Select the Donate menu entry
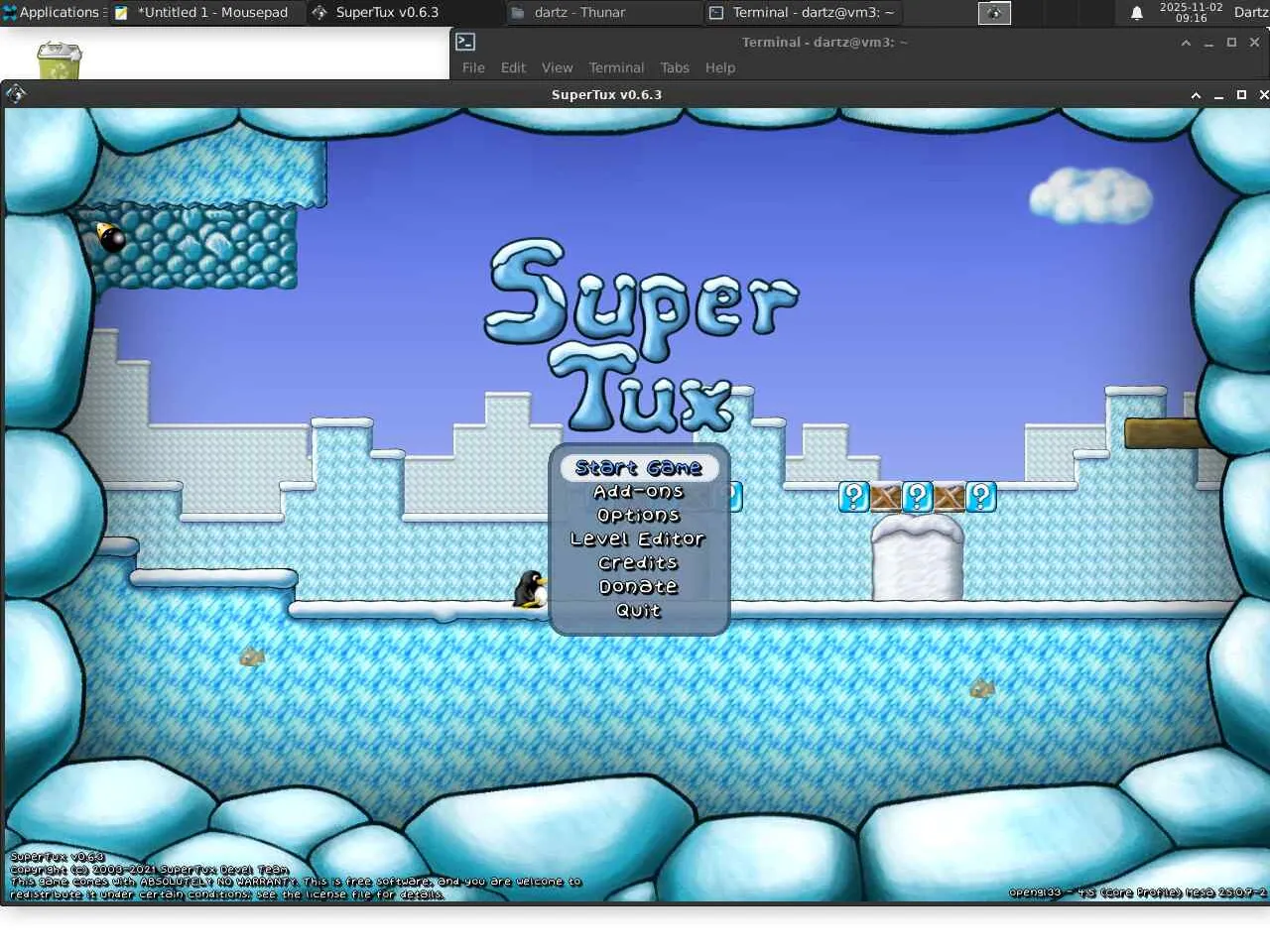 click(x=638, y=587)
